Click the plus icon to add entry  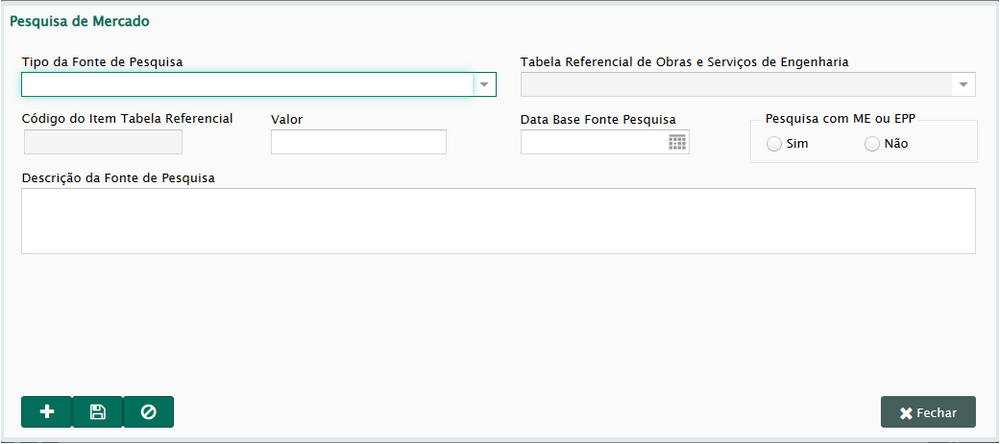(47, 412)
